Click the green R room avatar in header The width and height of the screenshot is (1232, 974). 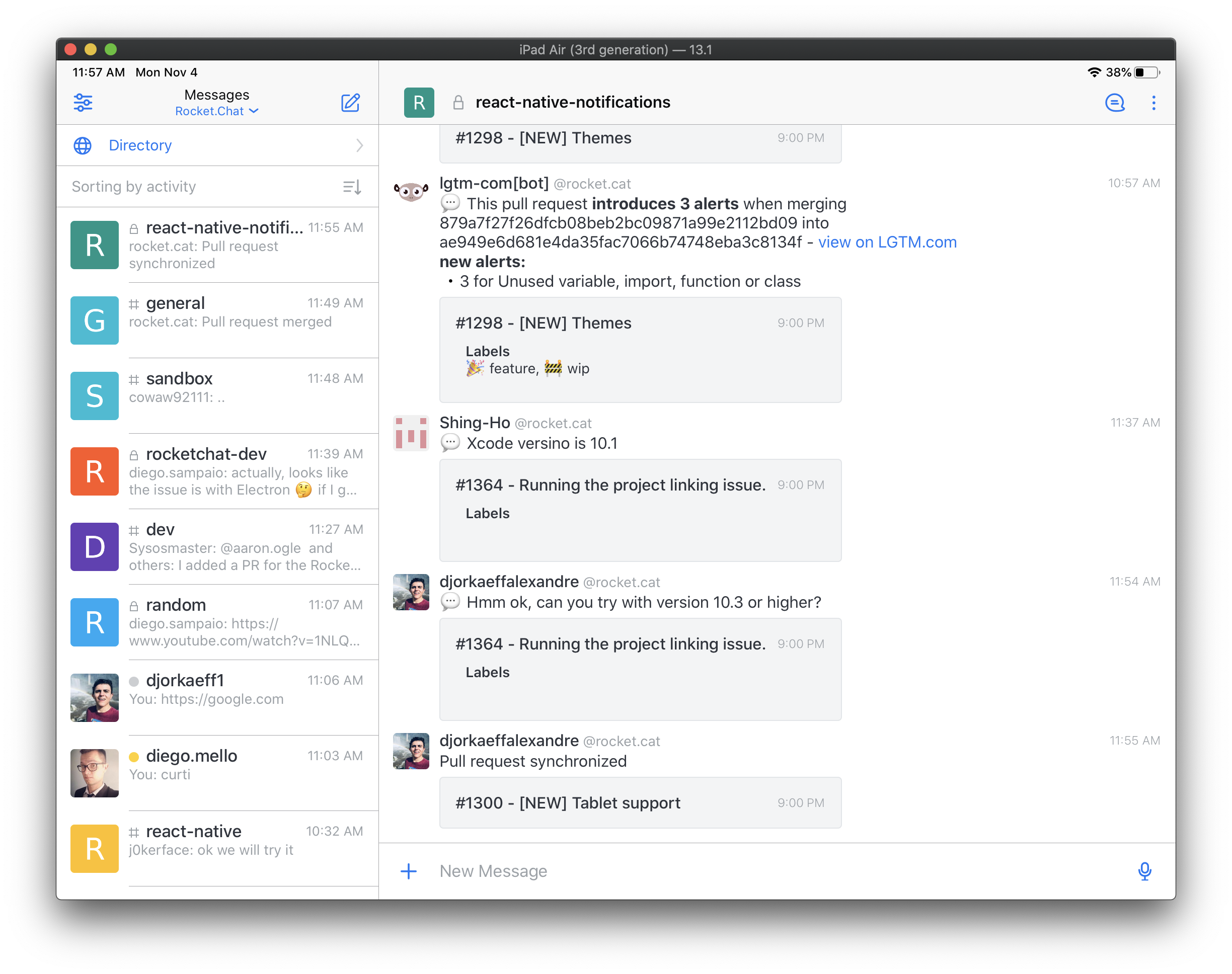[x=419, y=103]
